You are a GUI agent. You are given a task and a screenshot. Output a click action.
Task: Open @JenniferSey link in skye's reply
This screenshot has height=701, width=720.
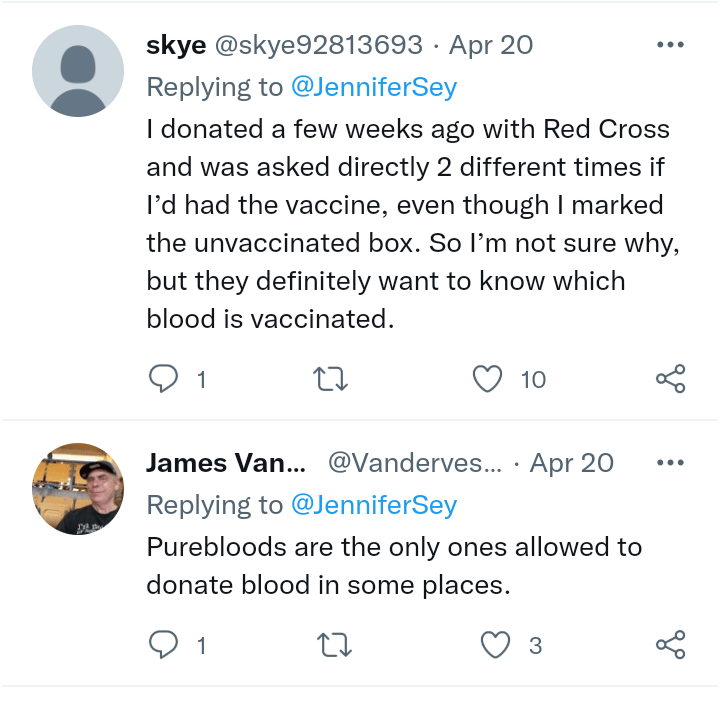pyautogui.click(x=373, y=87)
